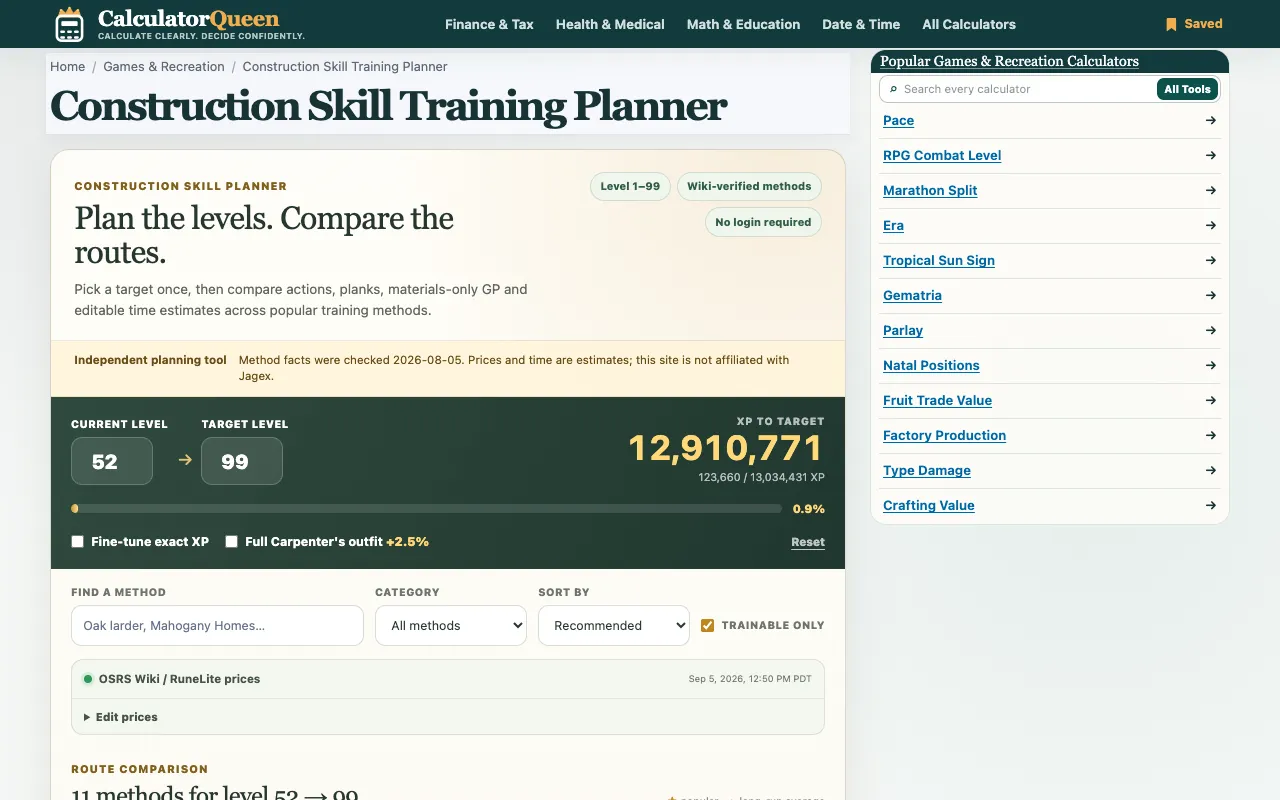Screen dimensions: 1280x800
Task: Click the search magnifier icon in sidebar
Action: click(x=893, y=89)
